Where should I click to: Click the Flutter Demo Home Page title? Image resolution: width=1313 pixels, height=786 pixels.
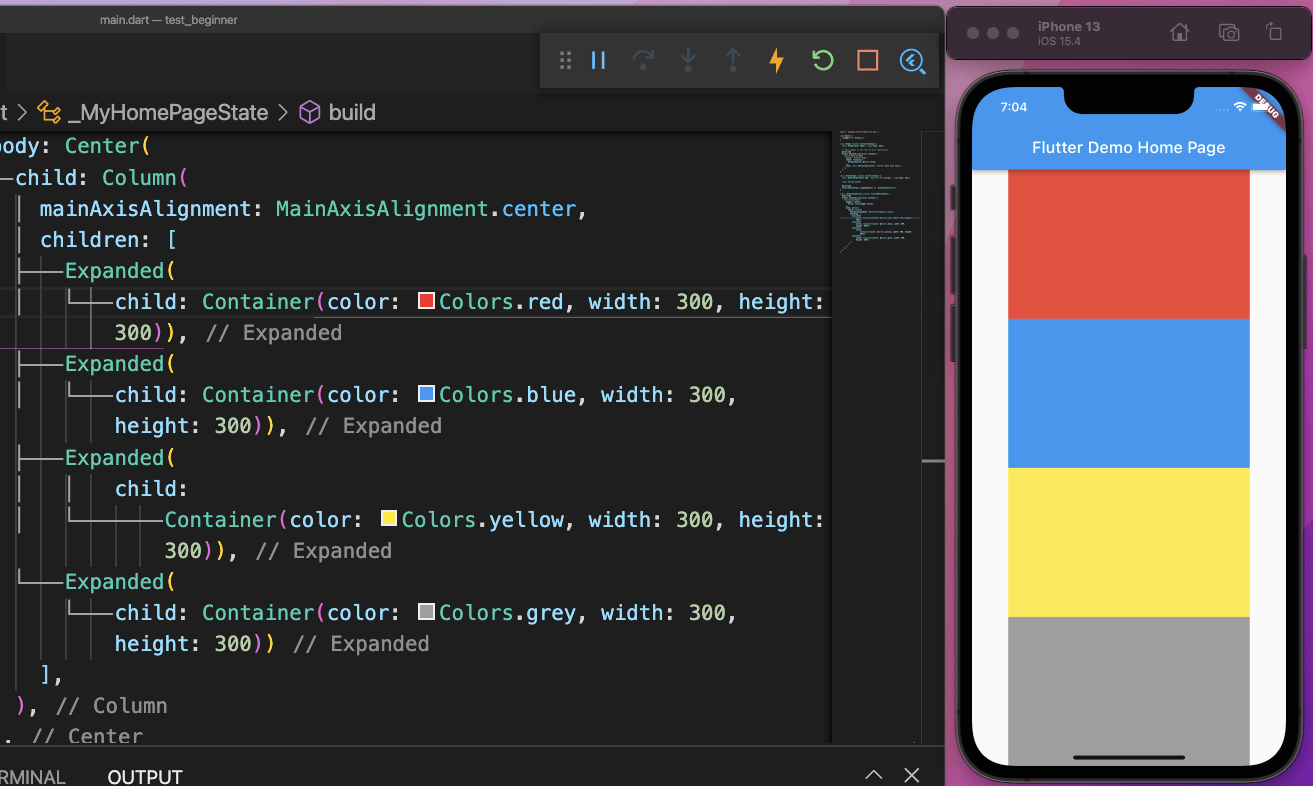click(1128, 147)
